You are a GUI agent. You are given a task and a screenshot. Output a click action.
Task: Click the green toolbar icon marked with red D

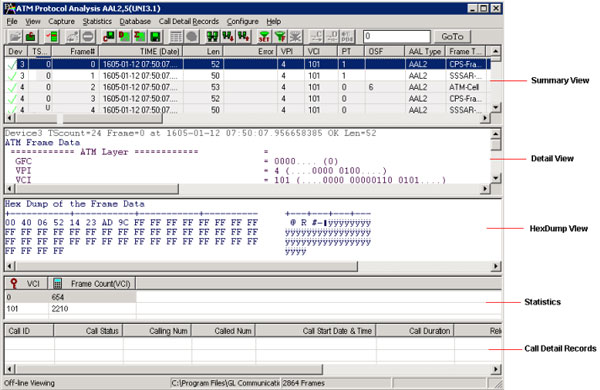[x=124, y=37]
